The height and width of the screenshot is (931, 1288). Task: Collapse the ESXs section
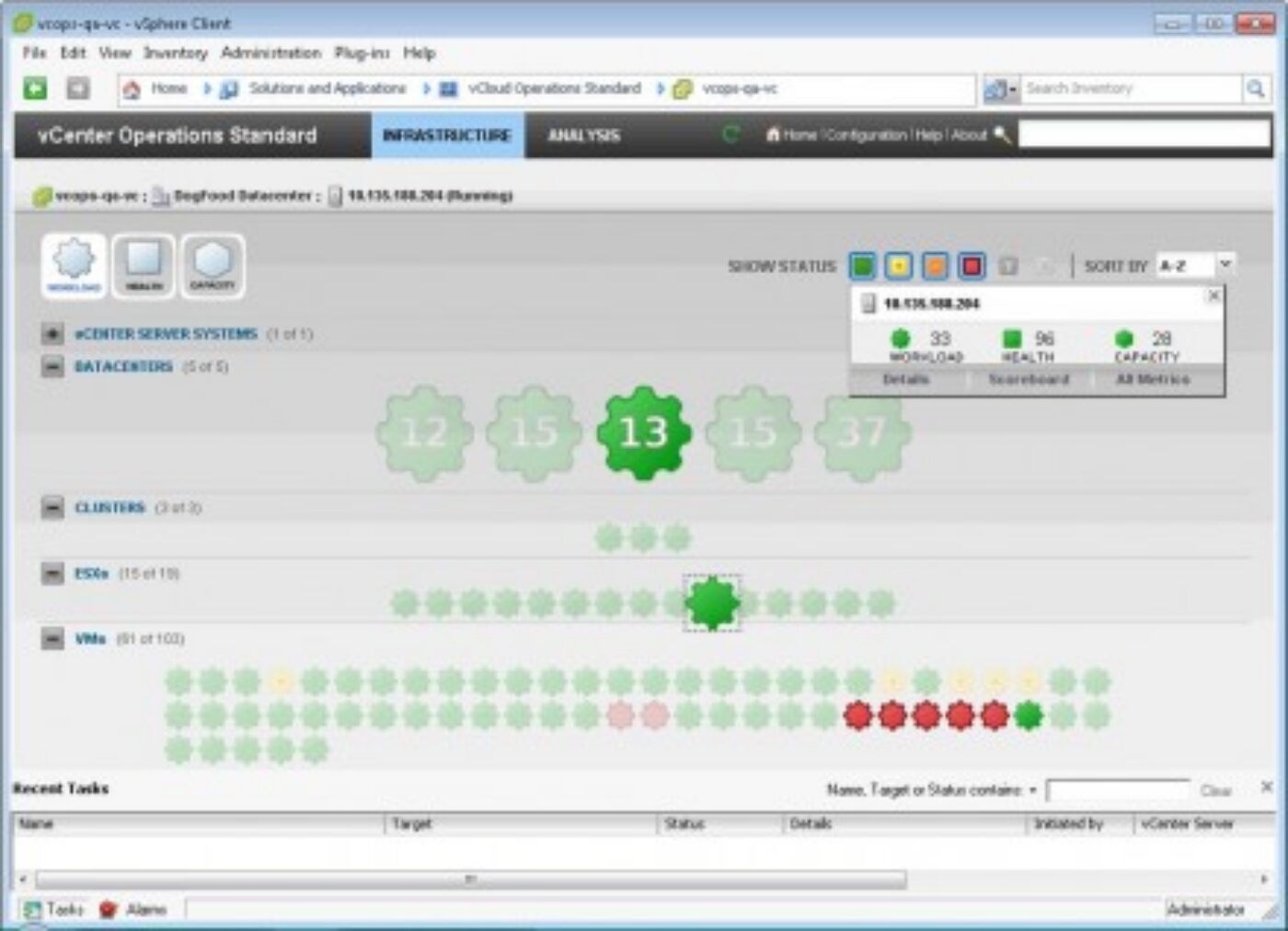pyautogui.click(x=52, y=573)
